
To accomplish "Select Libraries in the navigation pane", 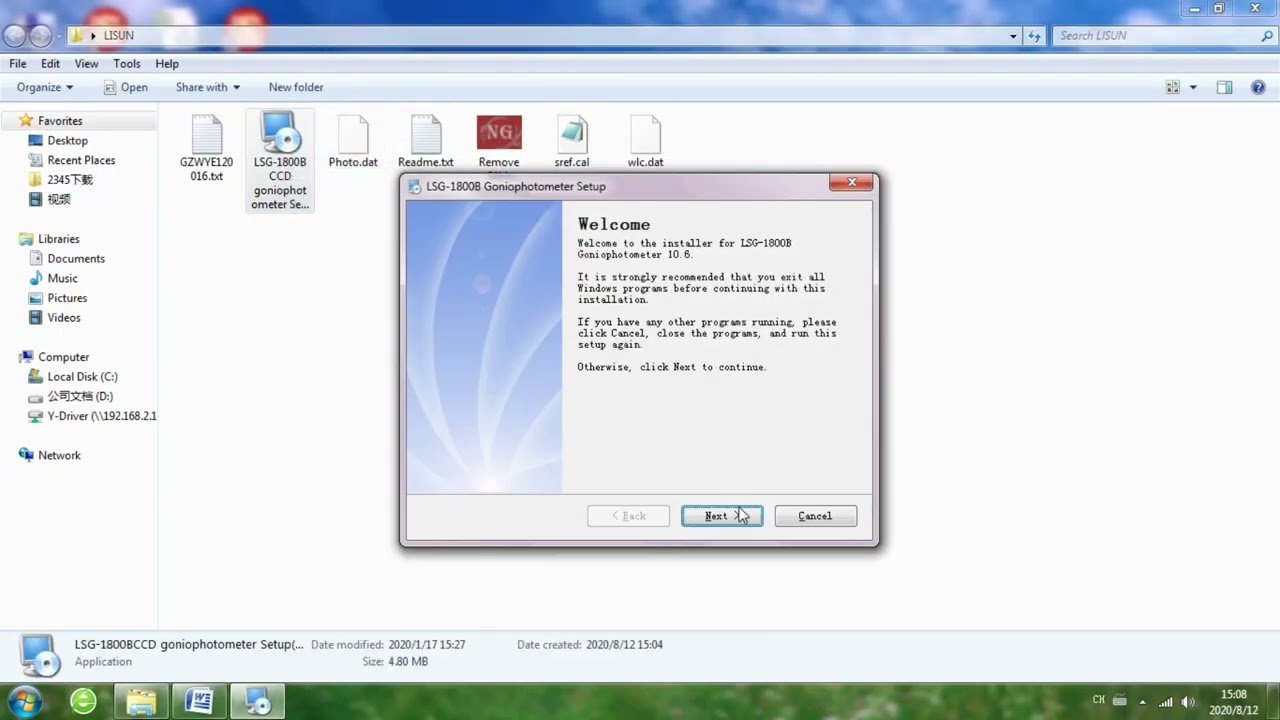I will [58, 239].
